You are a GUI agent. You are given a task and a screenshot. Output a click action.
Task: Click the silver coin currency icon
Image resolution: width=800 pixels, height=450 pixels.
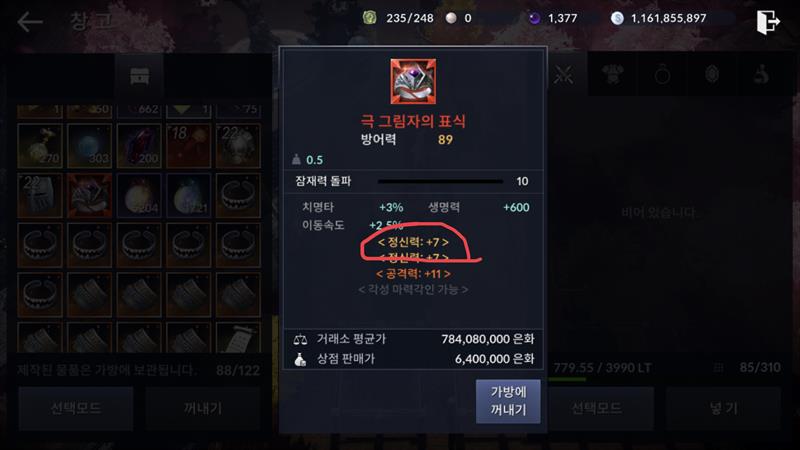click(617, 18)
